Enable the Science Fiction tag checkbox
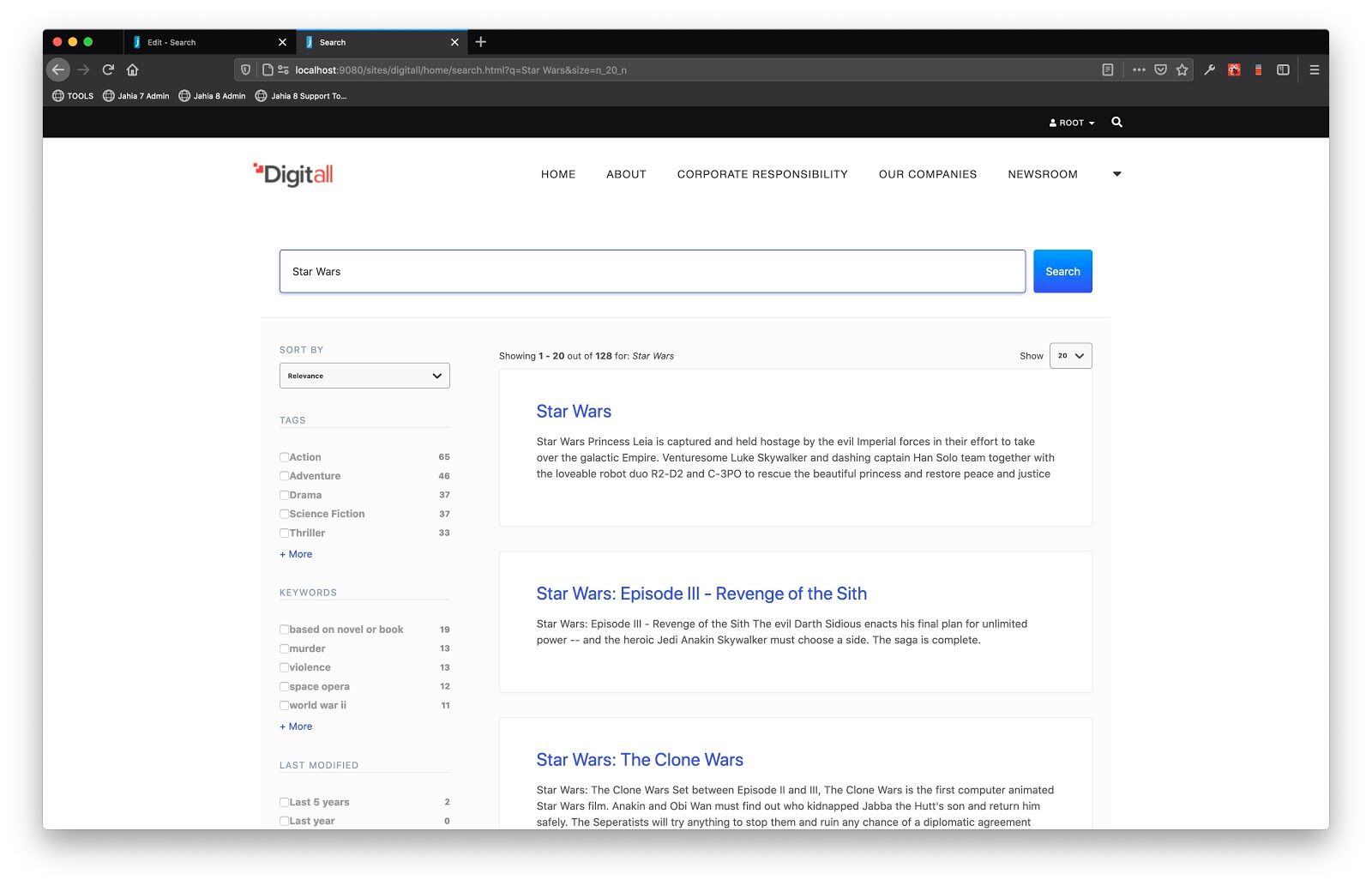The height and width of the screenshot is (886, 1372). pos(284,514)
